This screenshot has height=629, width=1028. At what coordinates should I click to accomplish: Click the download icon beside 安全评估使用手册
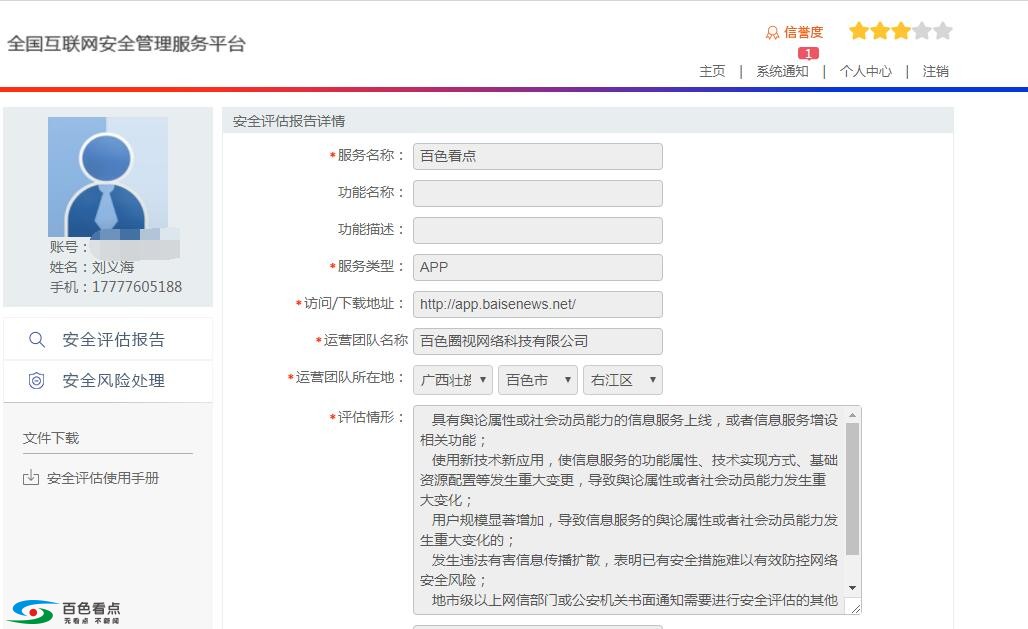[x=31, y=477]
